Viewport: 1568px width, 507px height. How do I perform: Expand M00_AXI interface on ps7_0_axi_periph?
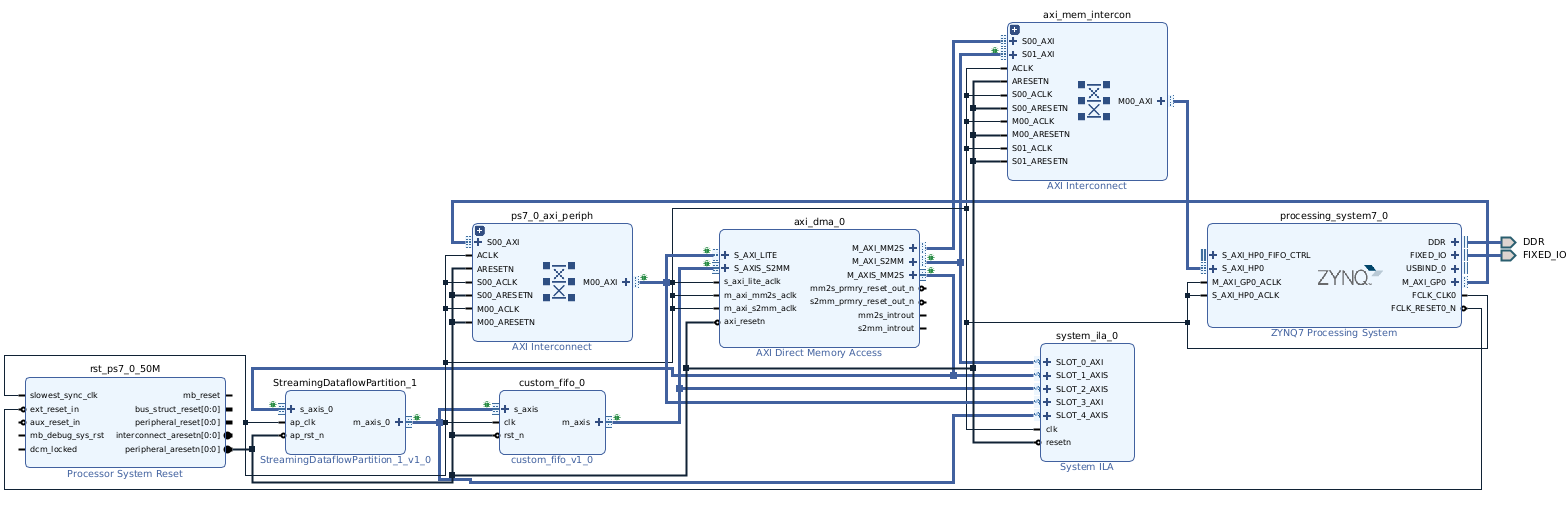(626, 282)
